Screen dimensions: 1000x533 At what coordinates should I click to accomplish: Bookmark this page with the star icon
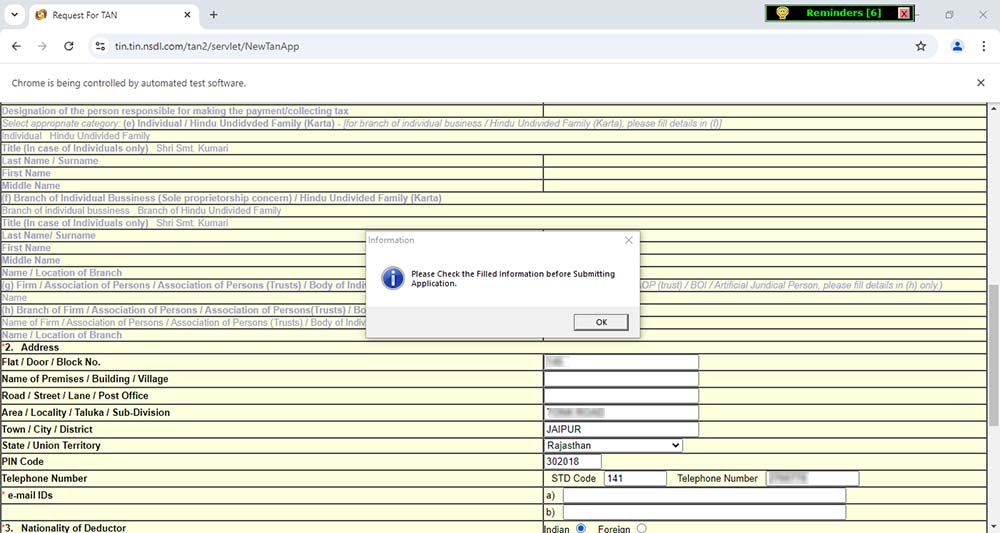click(920, 46)
